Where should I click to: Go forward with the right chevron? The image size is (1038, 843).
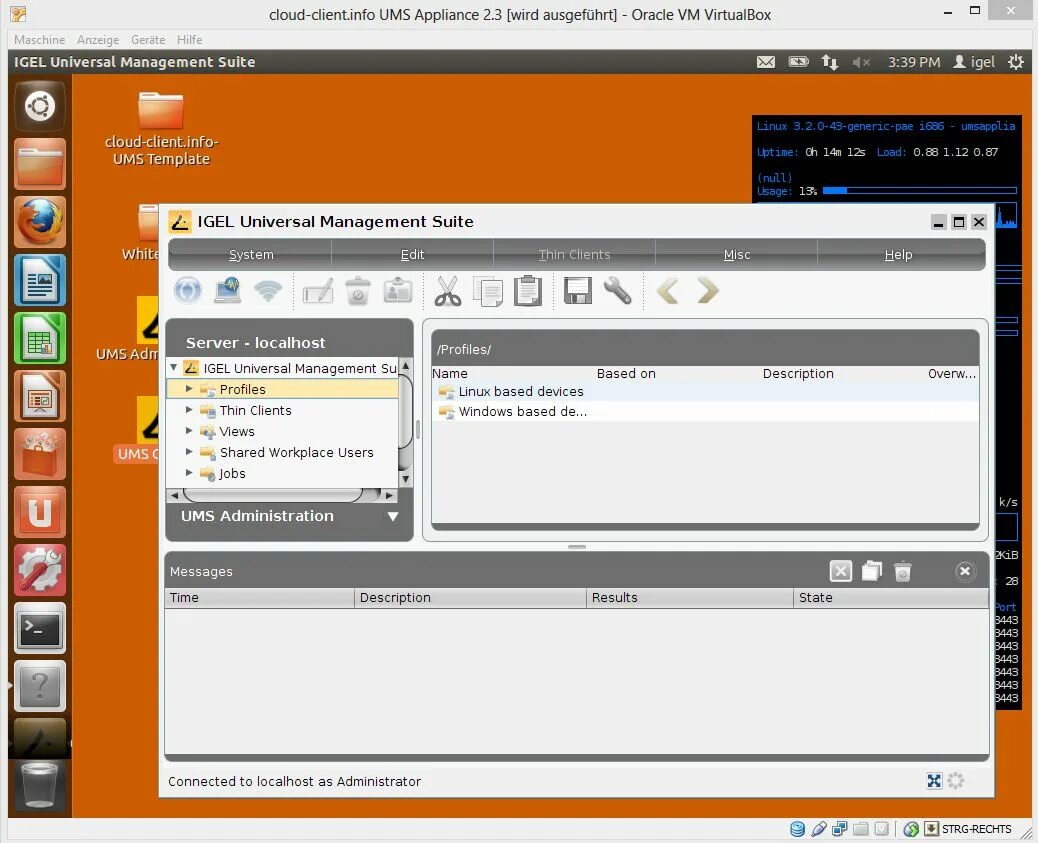pos(708,291)
